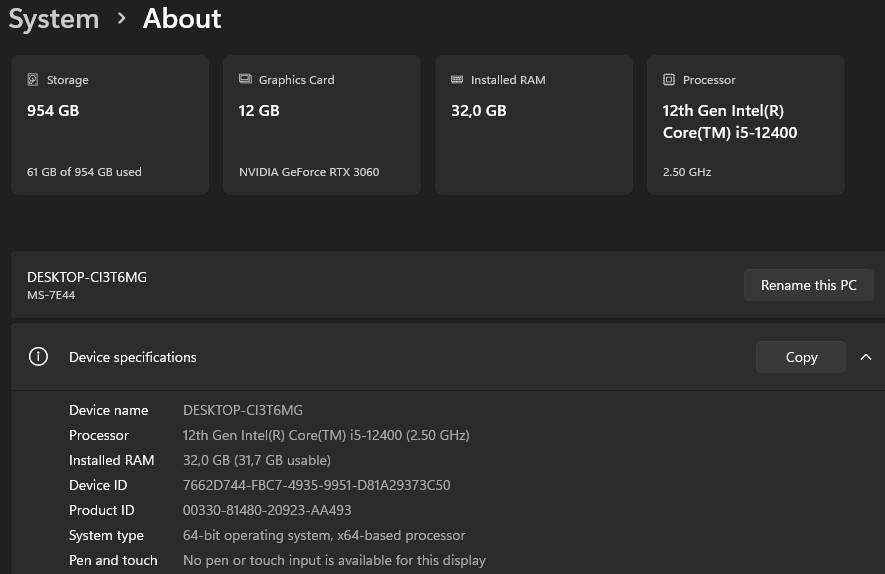The width and height of the screenshot is (885, 574).
Task: Open the 954 GB Storage card
Action: tap(110, 125)
